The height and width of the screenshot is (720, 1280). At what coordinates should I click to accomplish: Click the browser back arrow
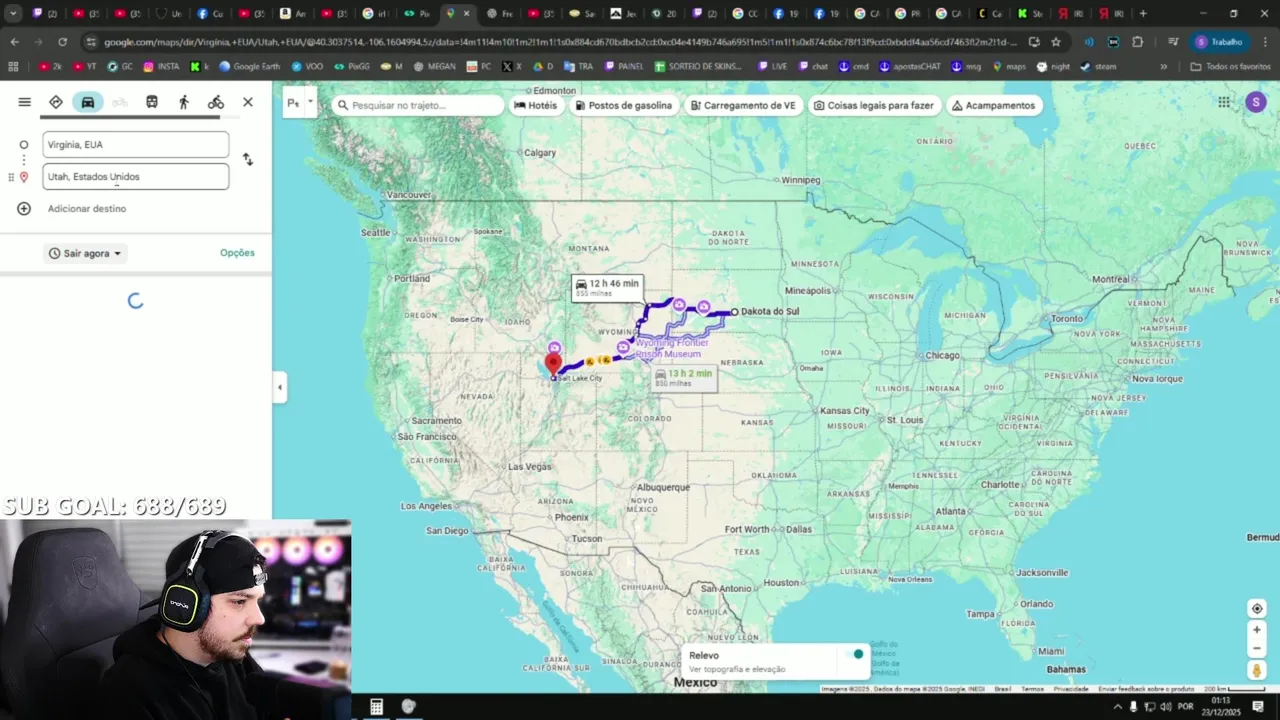[14, 42]
